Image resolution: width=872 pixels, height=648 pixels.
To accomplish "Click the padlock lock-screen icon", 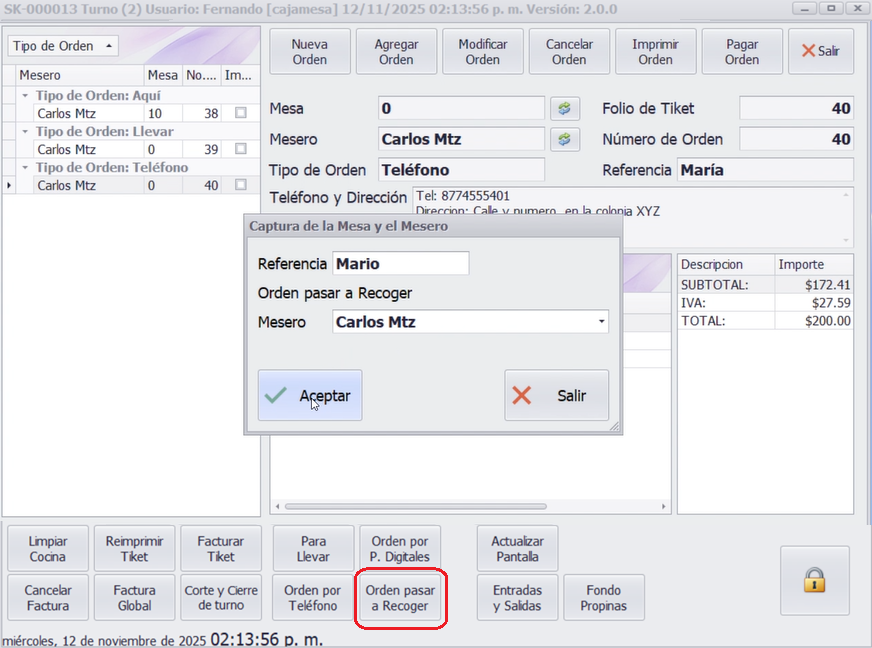I will [815, 580].
